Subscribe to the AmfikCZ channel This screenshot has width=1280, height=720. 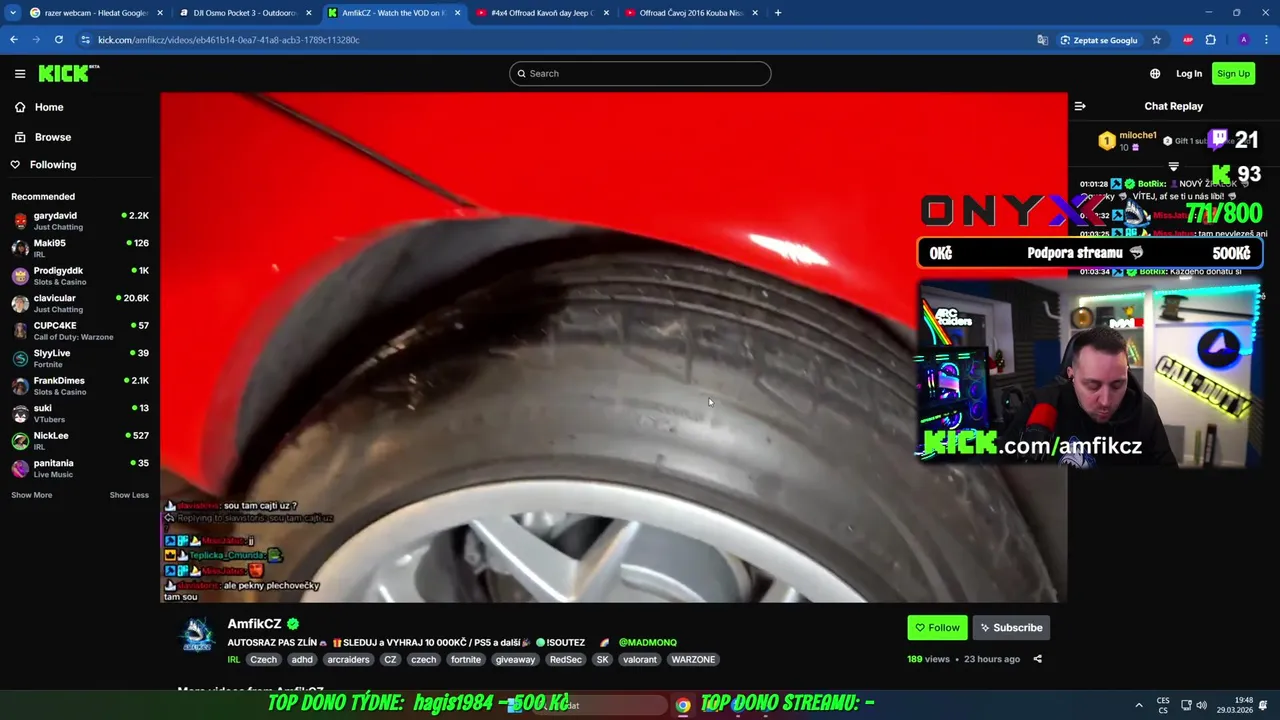point(1011,627)
